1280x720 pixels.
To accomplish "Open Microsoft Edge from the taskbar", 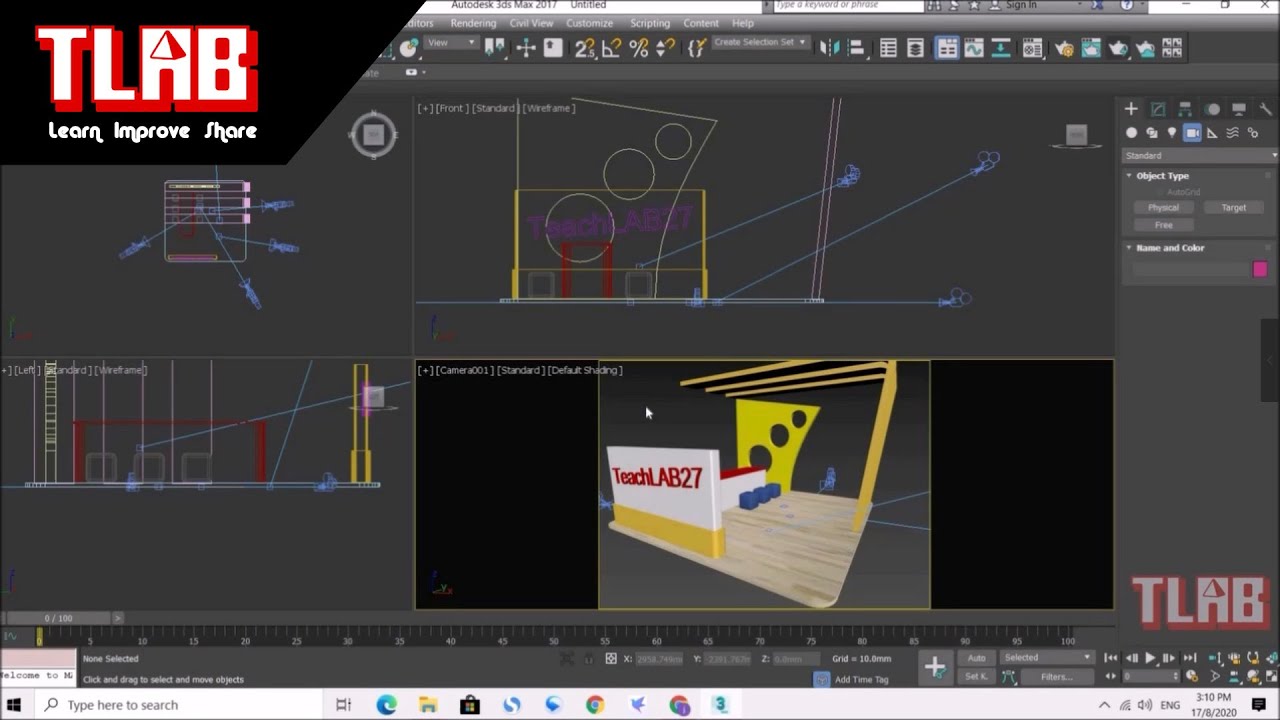I will point(387,705).
